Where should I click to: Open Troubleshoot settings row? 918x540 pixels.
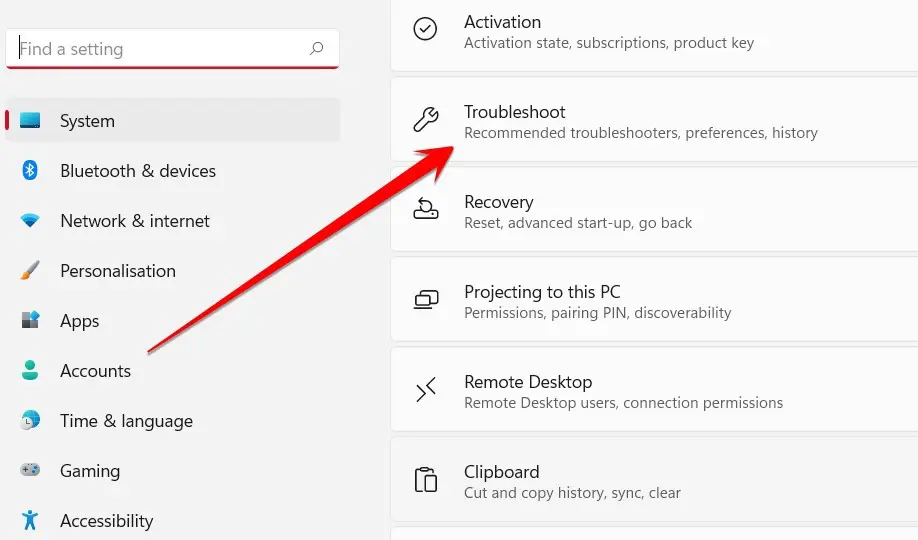(x=655, y=119)
